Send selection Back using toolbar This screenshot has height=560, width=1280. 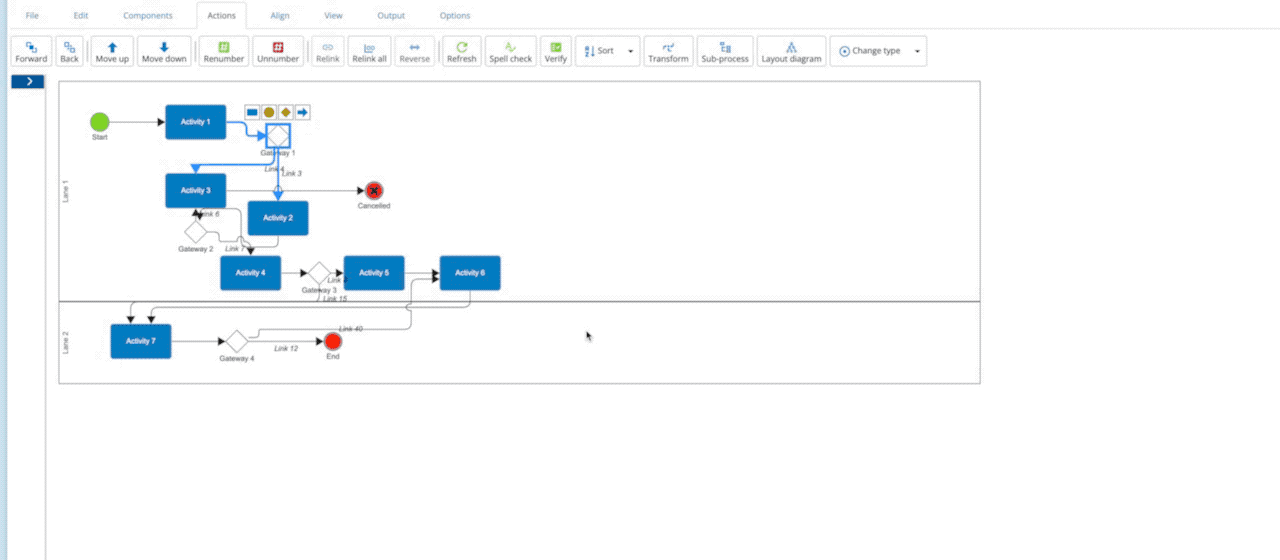(x=69, y=52)
